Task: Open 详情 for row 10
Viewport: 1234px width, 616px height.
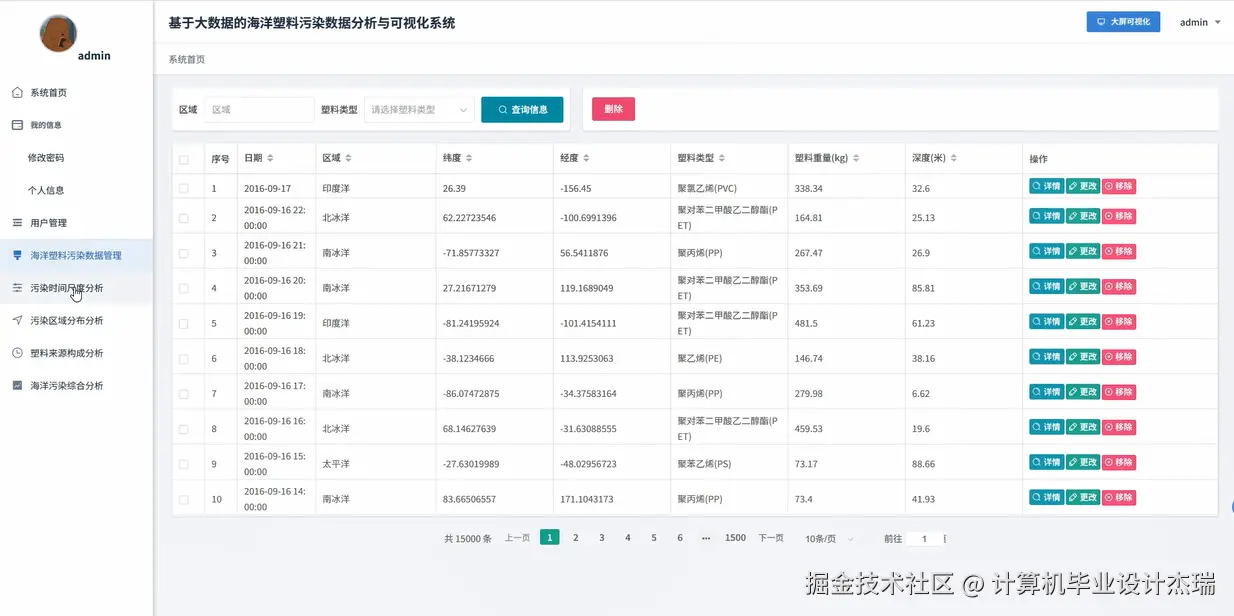Action: click(1046, 497)
